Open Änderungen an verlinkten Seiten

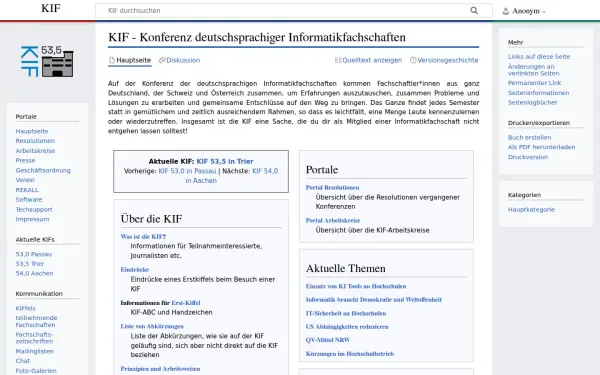pos(533,70)
